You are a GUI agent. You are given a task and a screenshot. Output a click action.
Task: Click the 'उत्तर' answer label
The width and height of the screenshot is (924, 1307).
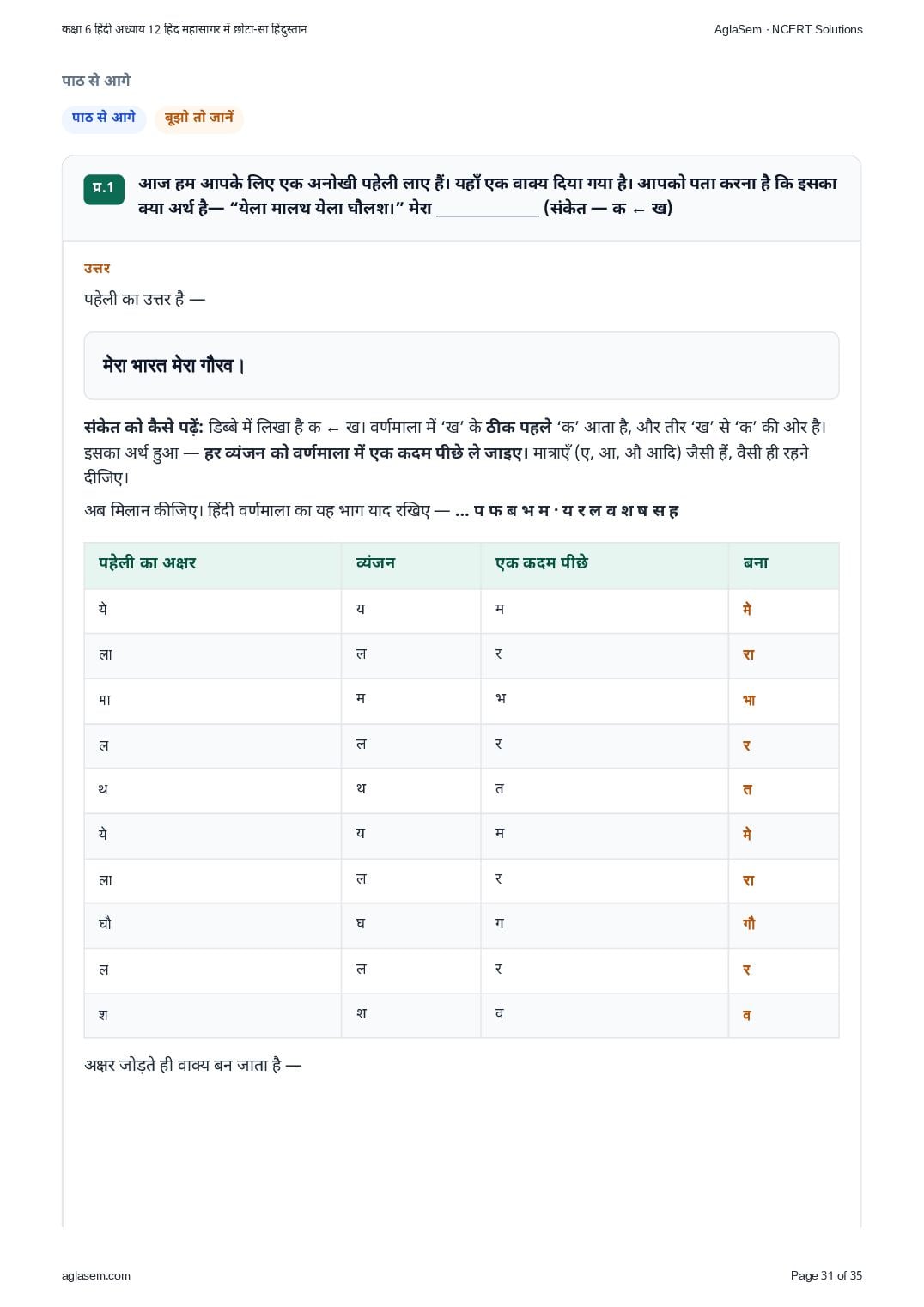click(97, 269)
